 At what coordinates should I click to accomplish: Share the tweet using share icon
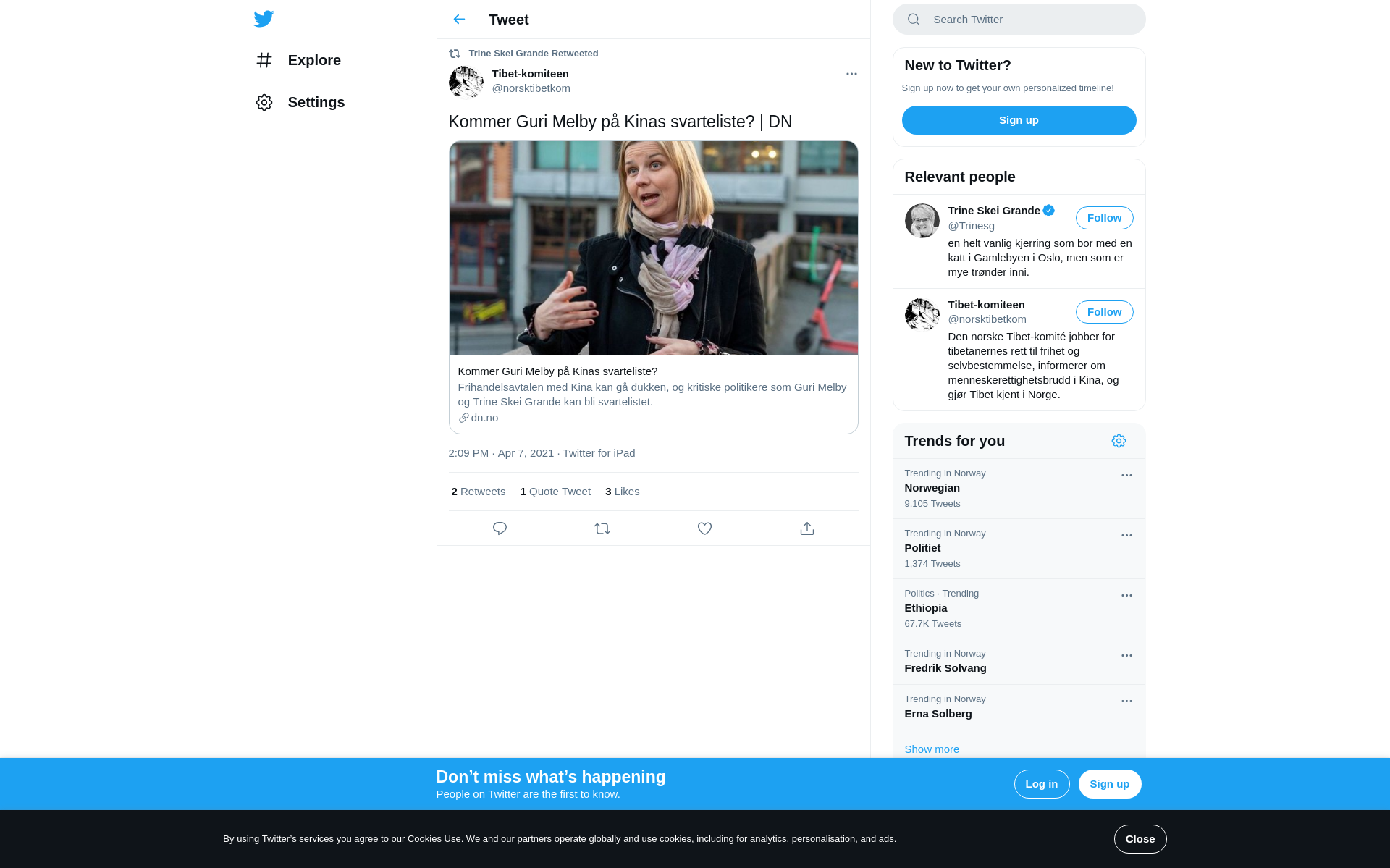point(807,528)
